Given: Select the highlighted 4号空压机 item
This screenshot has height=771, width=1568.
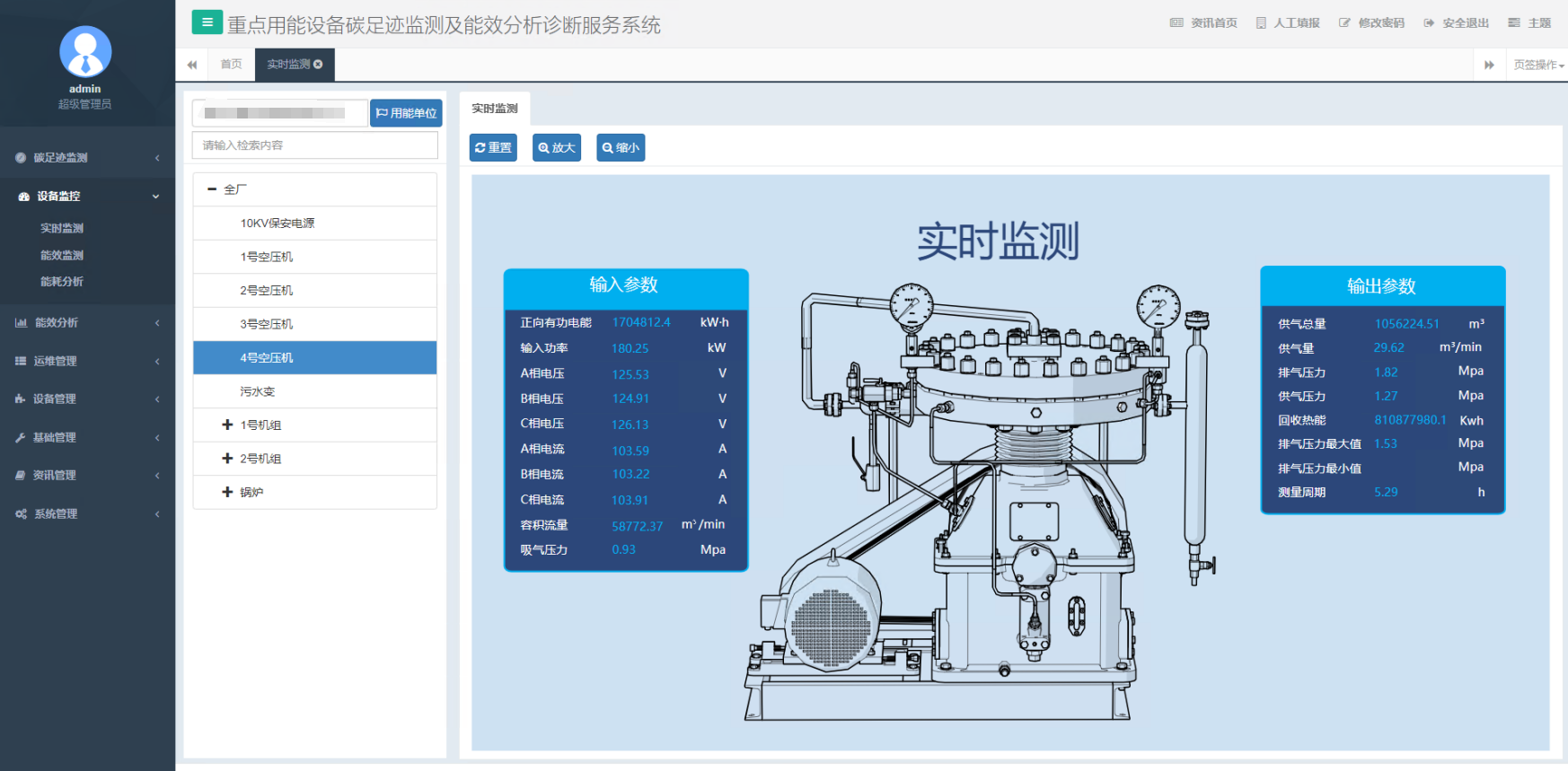Looking at the screenshot, I should [315, 358].
